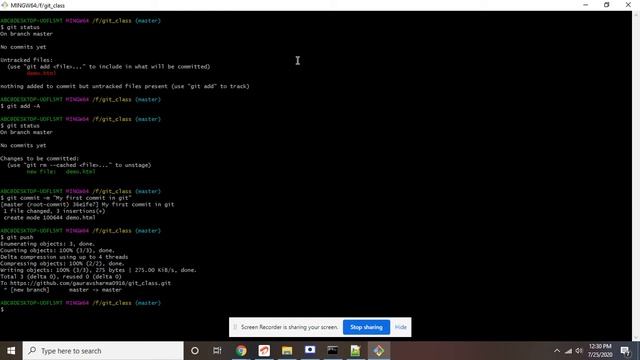This screenshot has height=360, width=640.
Task: Open the green document editor taskbar icon
Action: (356, 351)
